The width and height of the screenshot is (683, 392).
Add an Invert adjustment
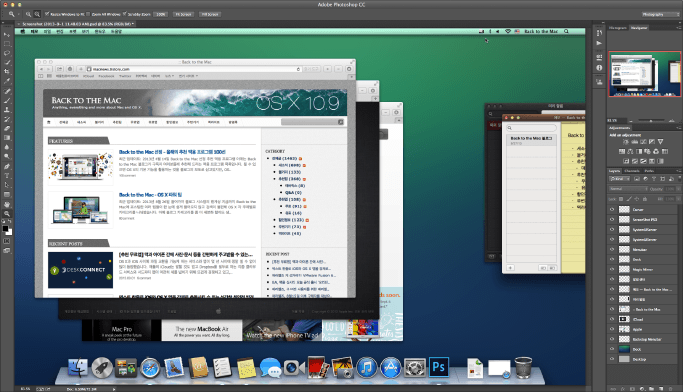pos(626,161)
